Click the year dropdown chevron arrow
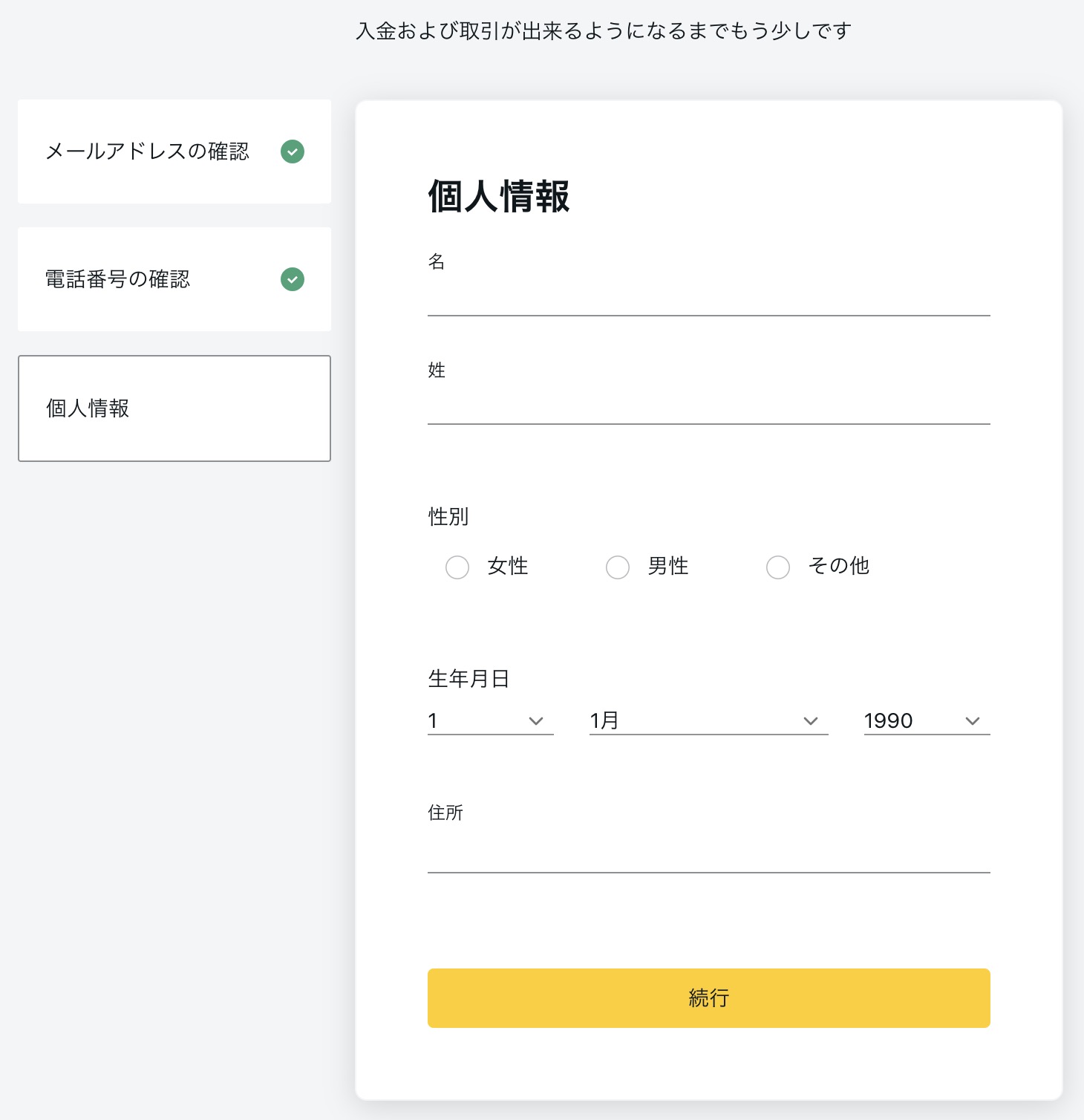 (x=973, y=721)
